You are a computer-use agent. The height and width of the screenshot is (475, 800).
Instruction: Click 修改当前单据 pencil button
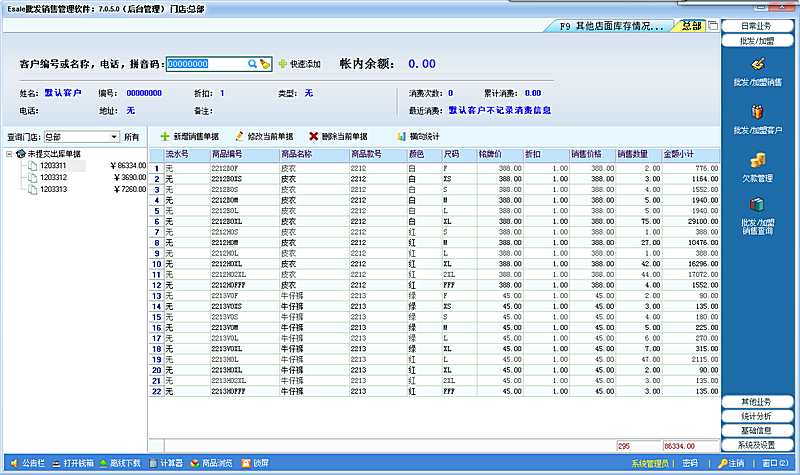tap(264, 136)
